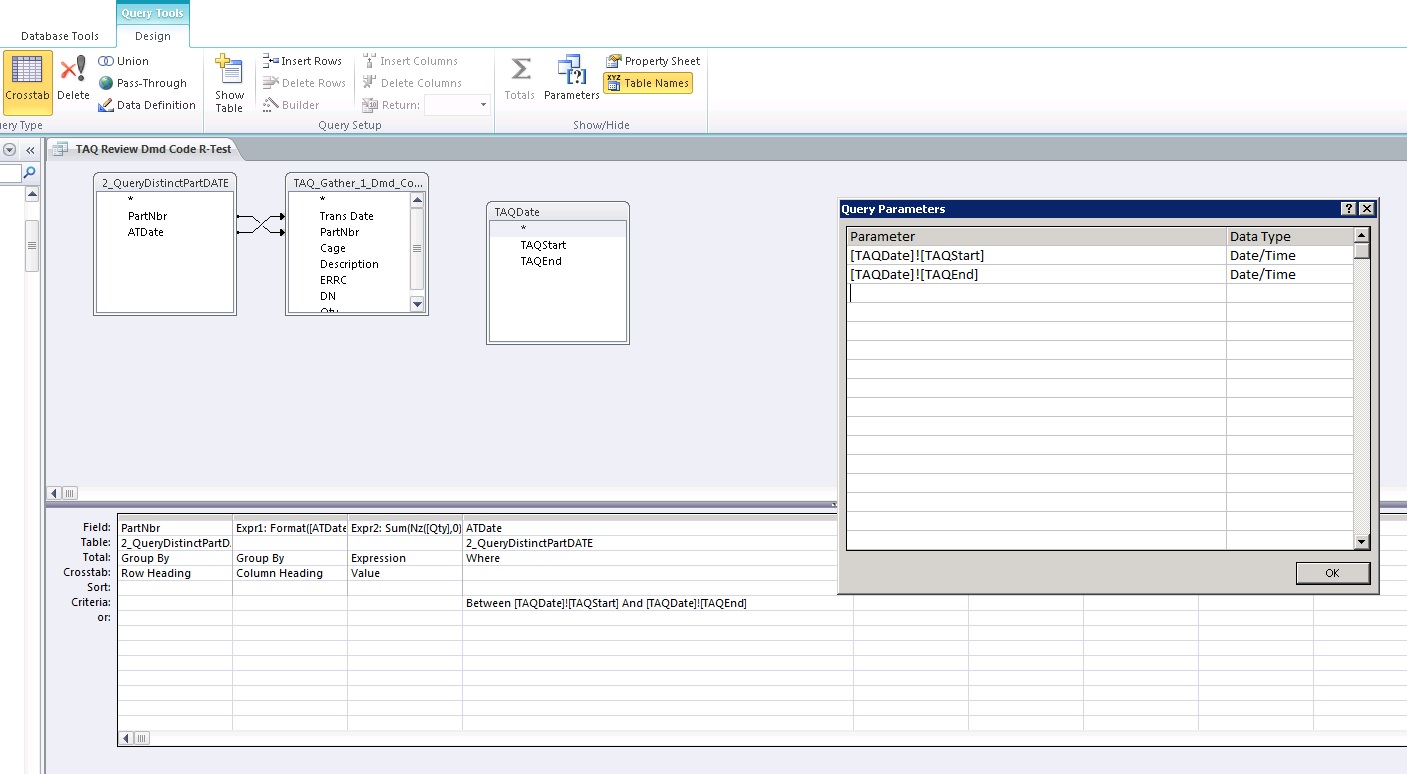Image resolution: width=1407 pixels, height=774 pixels.
Task: Click Insert Columns in Query Setup
Action: [x=410, y=61]
